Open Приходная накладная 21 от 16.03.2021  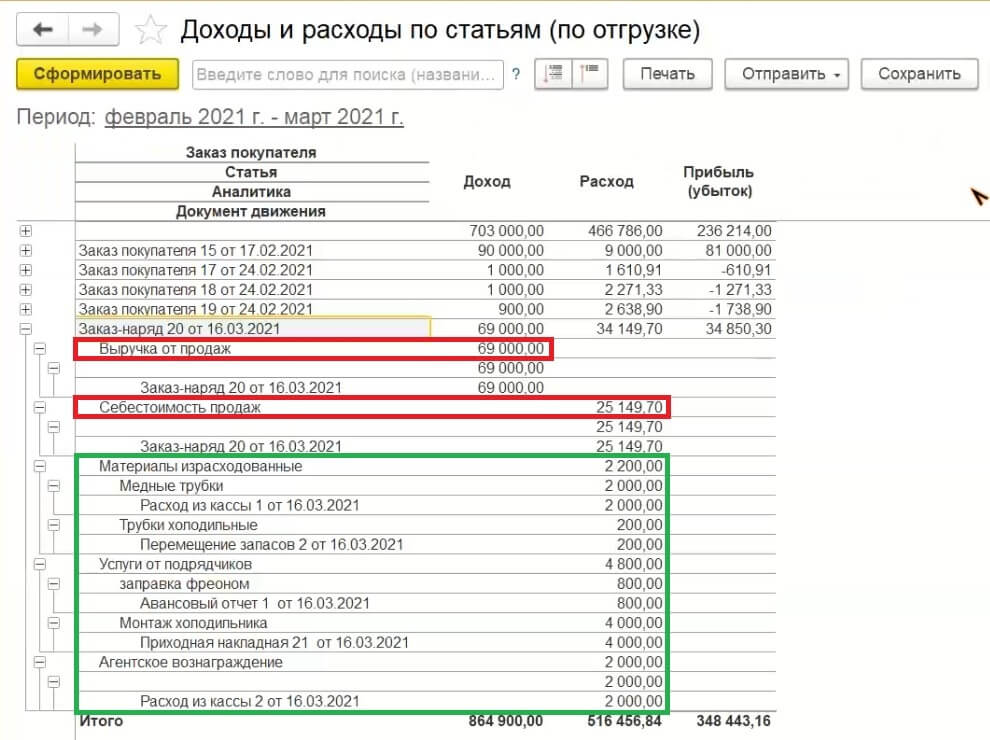[274, 642]
